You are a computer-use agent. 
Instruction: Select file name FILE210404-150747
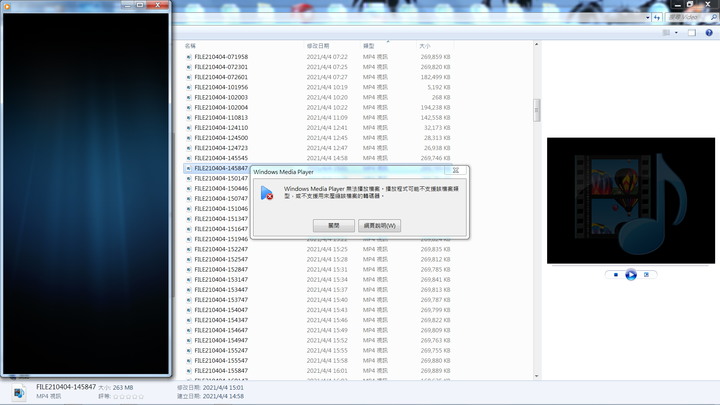pos(221,198)
